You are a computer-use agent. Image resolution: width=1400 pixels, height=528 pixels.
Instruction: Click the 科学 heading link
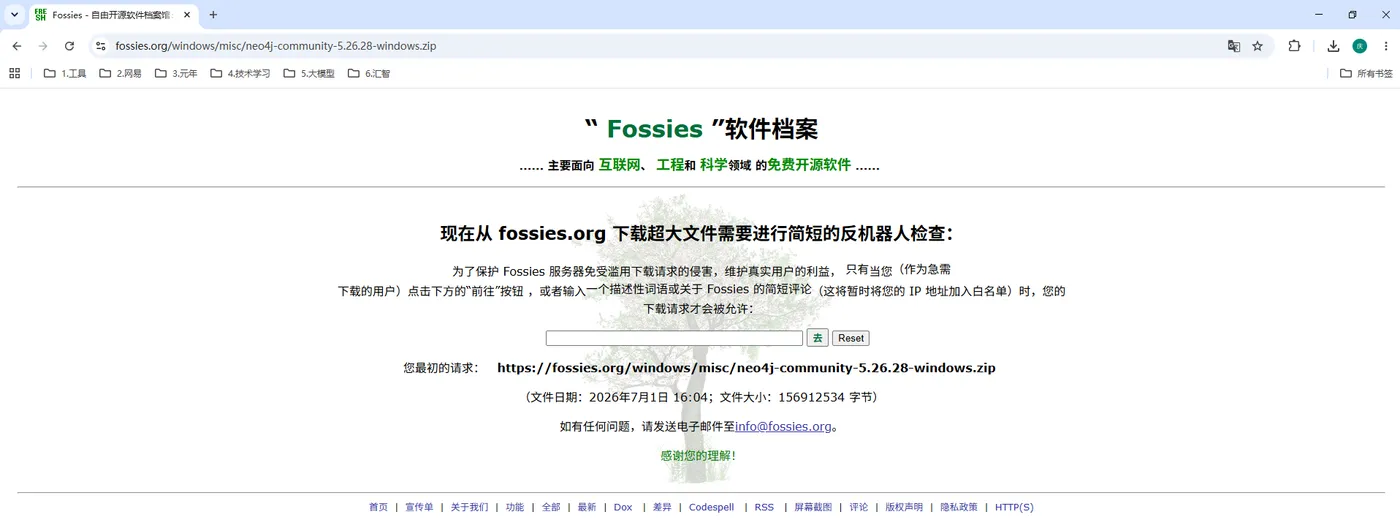714,165
